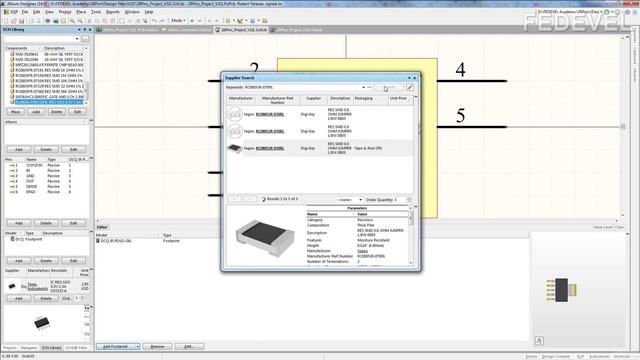640x360 pixels.
Task: Click the open document folder toolbar icon
Action: point(13,21)
